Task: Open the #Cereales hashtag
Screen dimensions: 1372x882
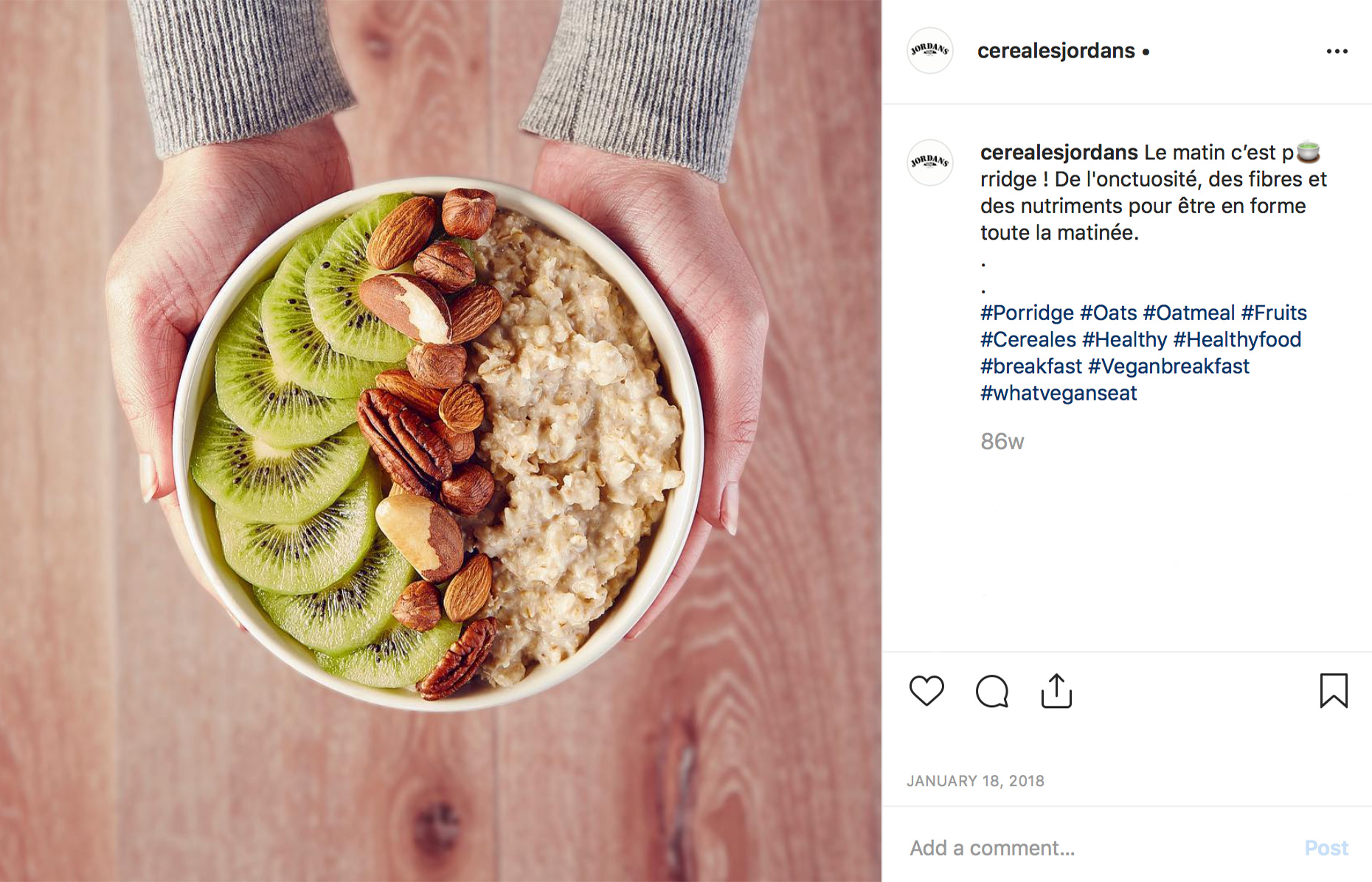Action: [1028, 339]
